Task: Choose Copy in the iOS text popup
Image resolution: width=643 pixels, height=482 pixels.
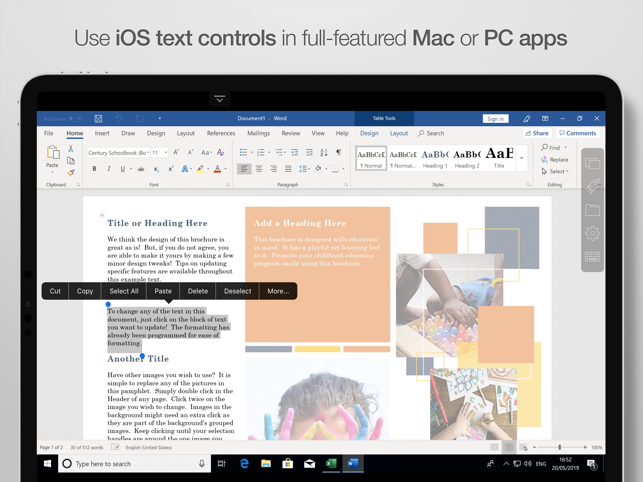Action: tap(85, 291)
